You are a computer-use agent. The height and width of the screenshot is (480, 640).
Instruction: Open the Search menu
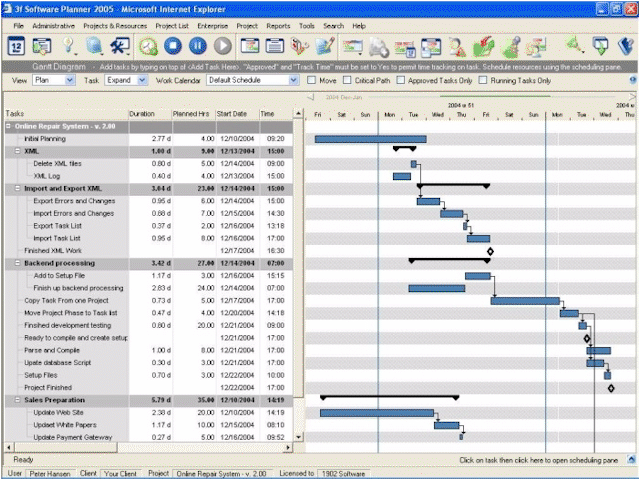click(333, 26)
